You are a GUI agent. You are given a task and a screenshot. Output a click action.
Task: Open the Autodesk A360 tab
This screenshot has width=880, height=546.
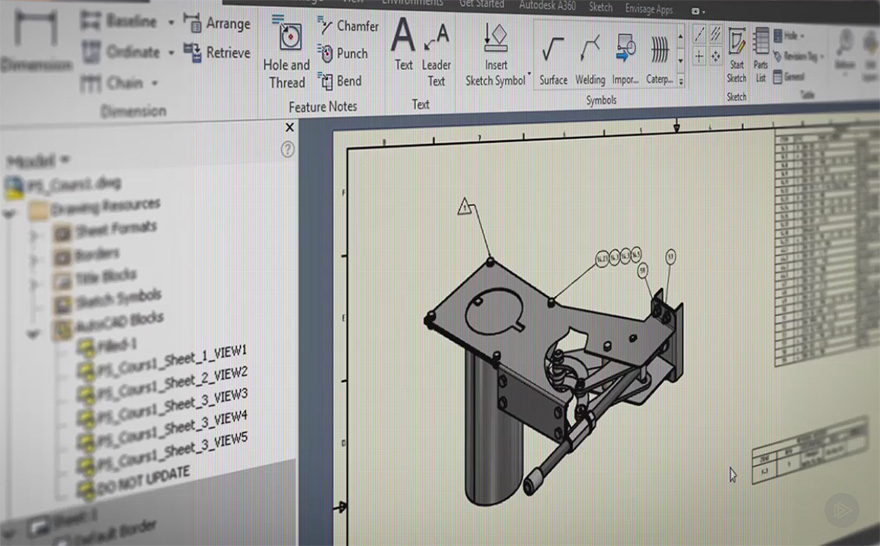547,5
